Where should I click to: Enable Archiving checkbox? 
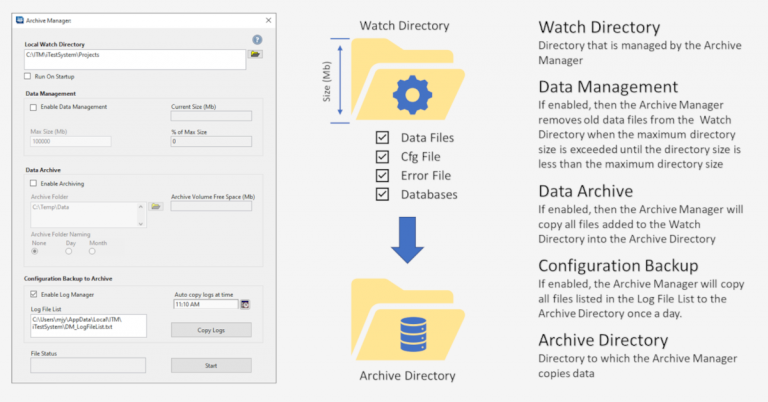[33, 184]
